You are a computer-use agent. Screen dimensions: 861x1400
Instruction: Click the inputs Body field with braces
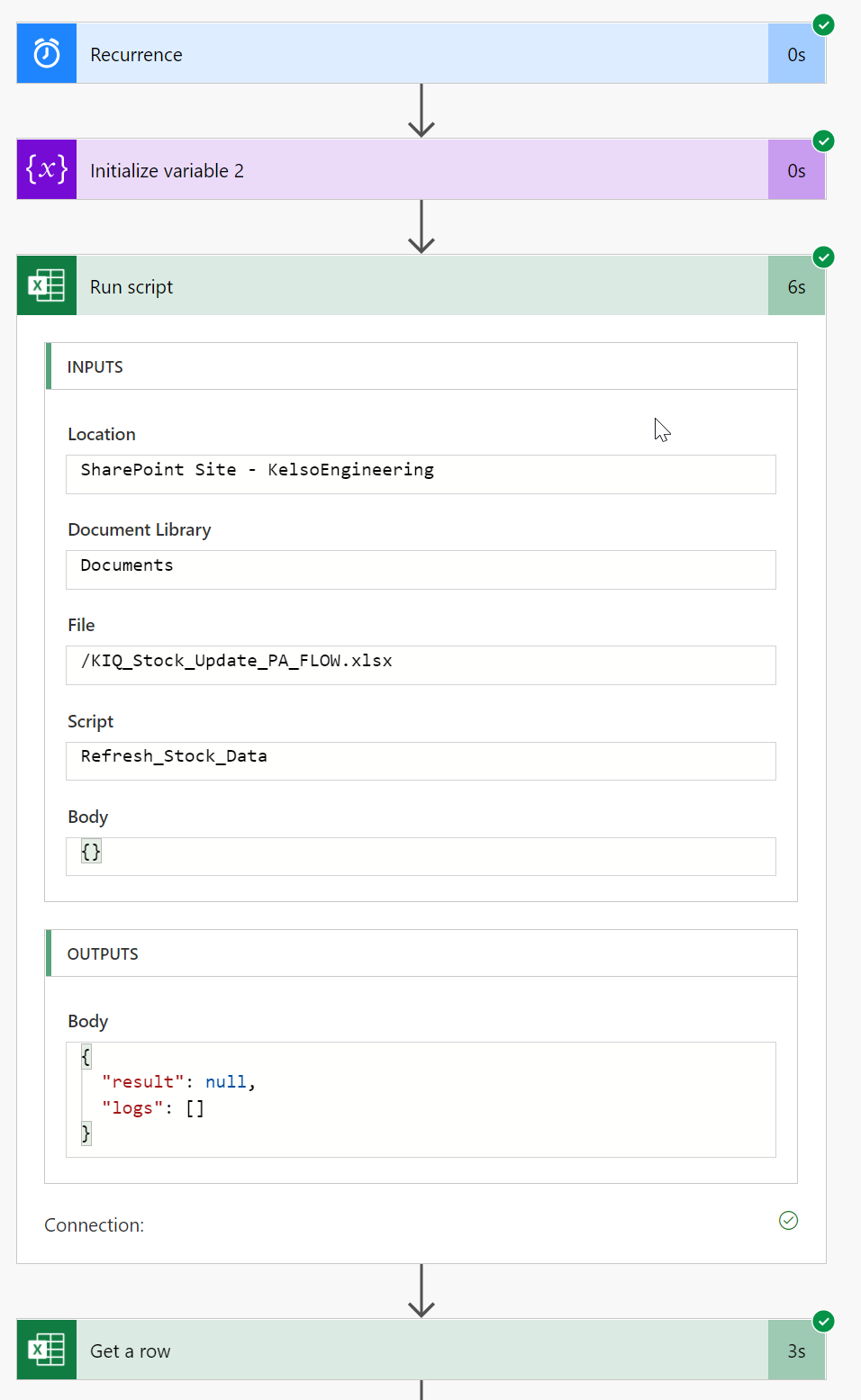point(421,856)
